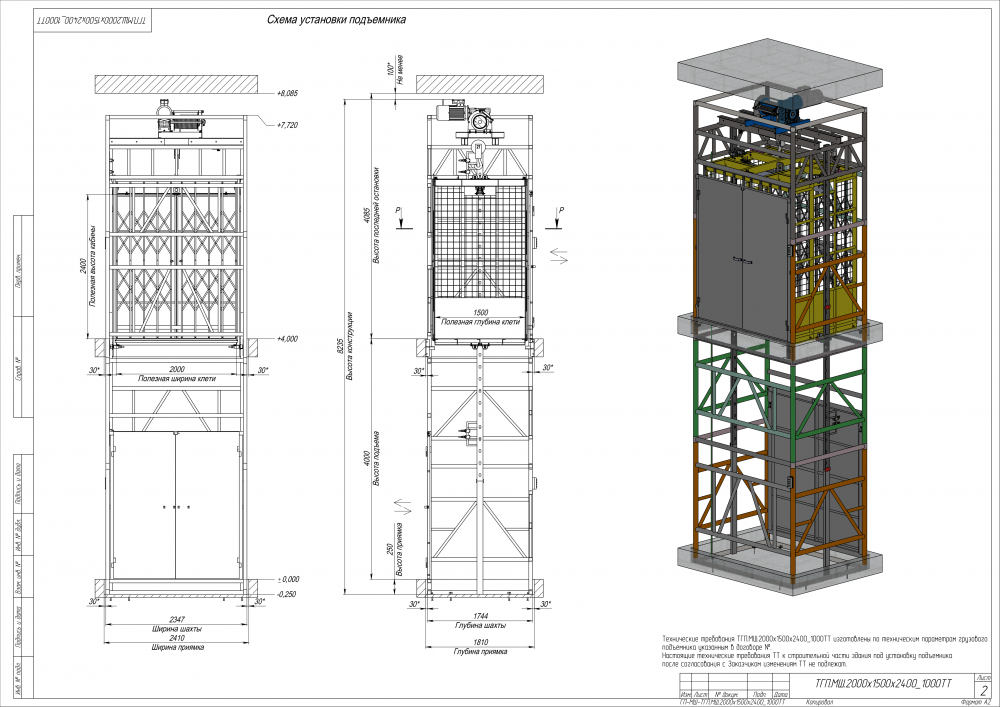Select the clearance note "Не менее"
Image resolution: width=1000 pixels, height=707 pixels.
point(400,70)
